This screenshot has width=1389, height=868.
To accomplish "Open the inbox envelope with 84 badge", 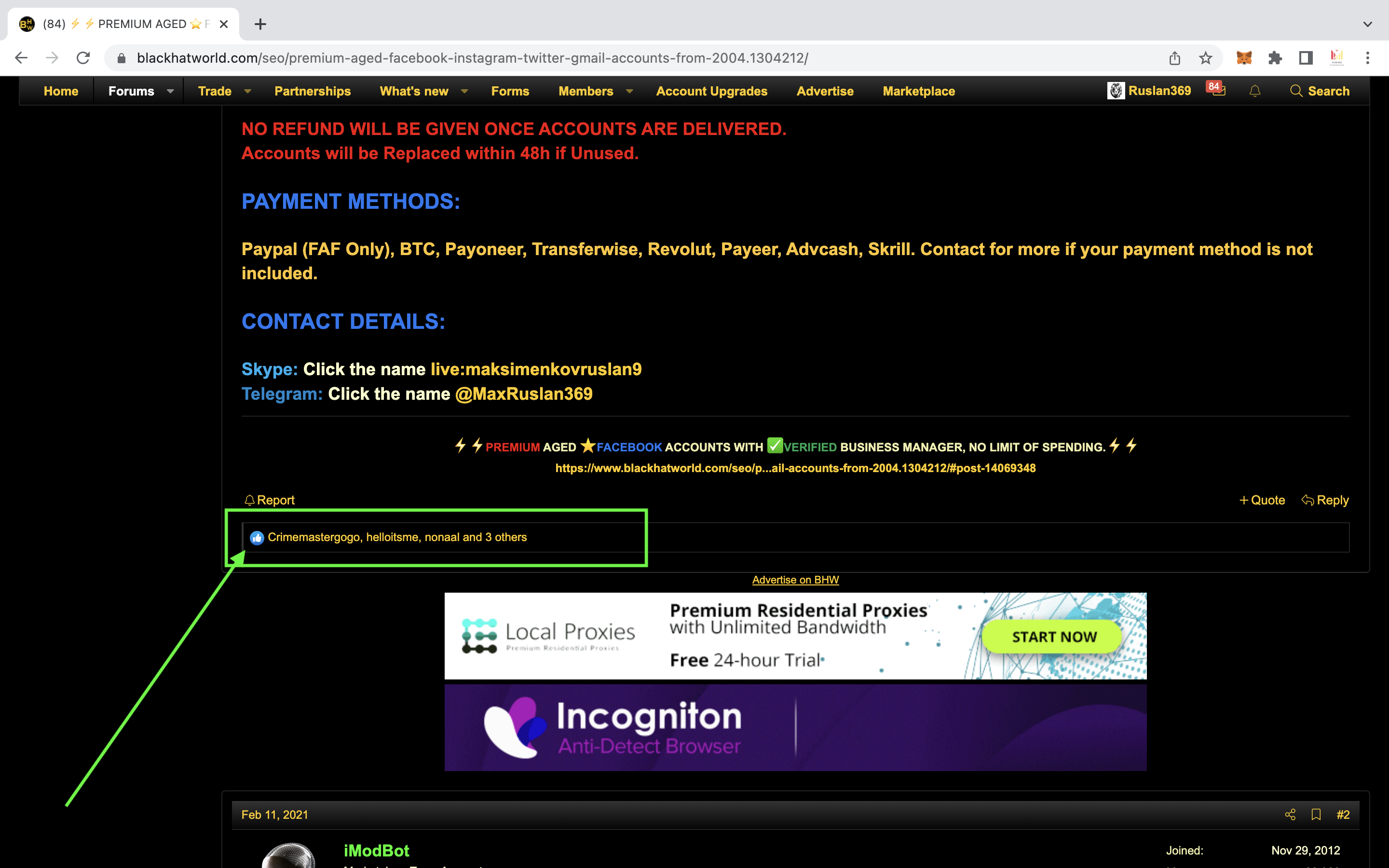I will point(1216,90).
